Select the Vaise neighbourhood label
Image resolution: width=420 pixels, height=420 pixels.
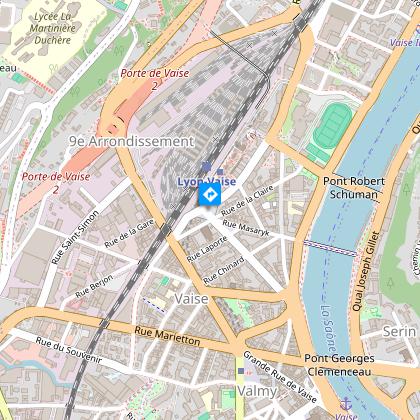pyautogui.click(x=191, y=299)
